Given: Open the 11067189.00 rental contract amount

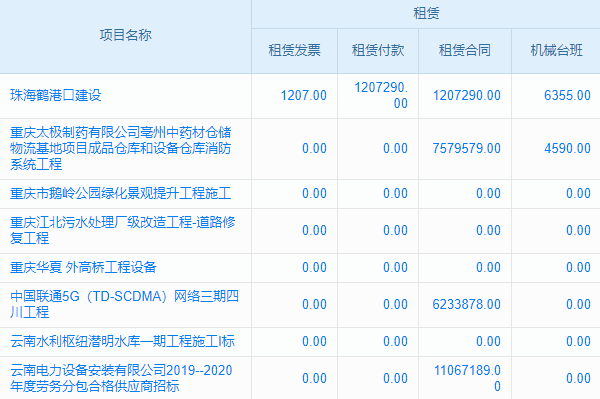Looking at the screenshot, I should (467, 378).
